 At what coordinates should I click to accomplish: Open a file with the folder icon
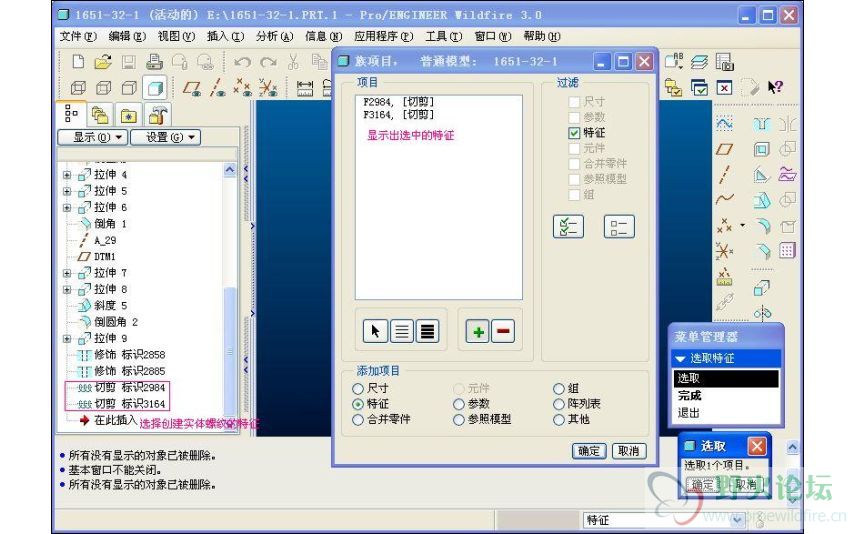coord(103,61)
